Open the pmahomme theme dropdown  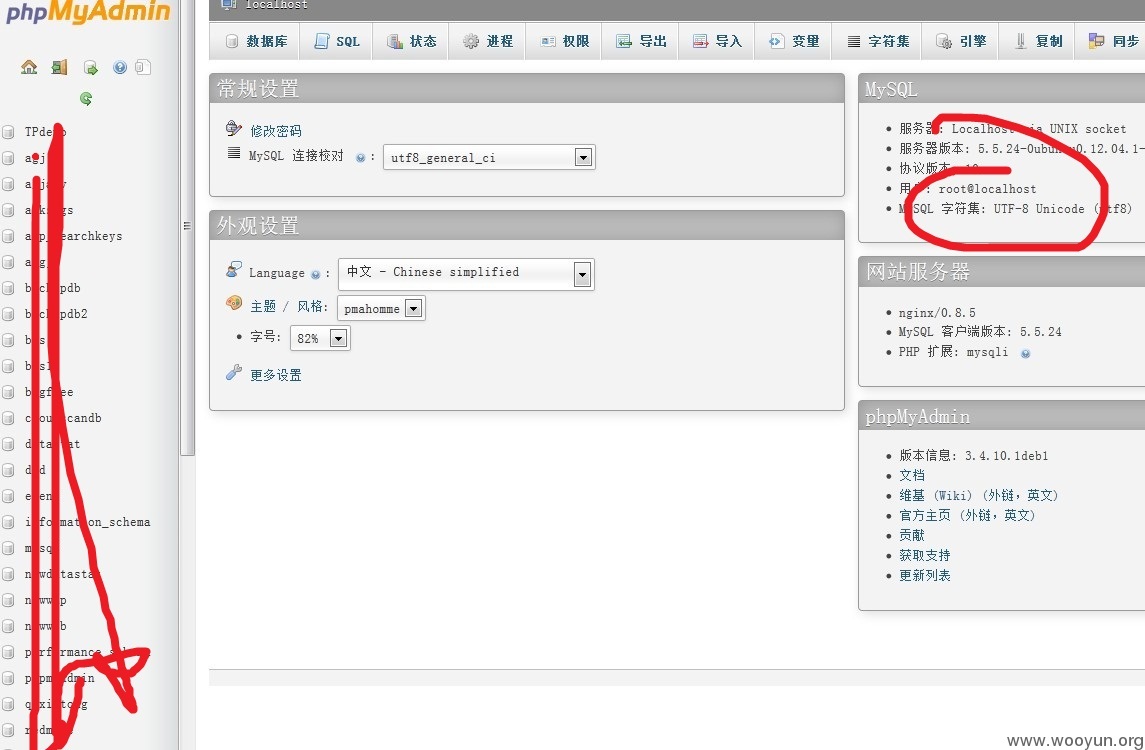click(380, 308)
